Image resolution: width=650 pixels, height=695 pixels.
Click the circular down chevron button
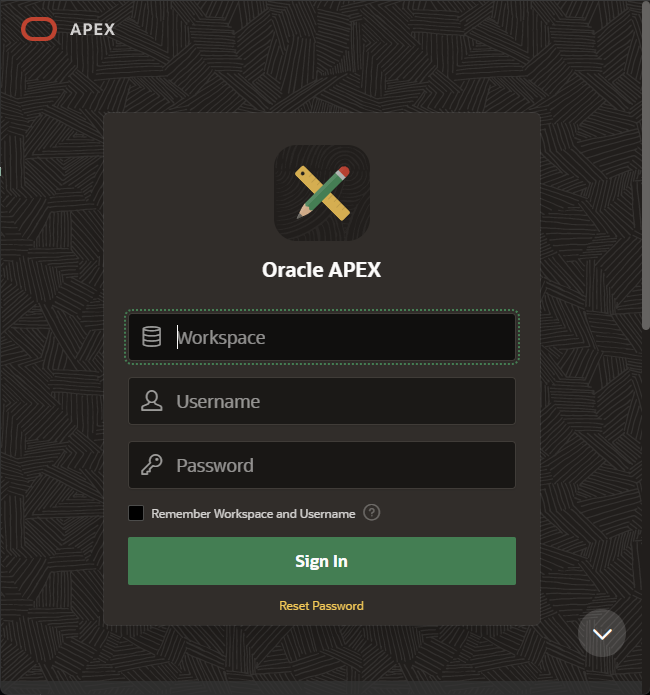coord(602,633)
